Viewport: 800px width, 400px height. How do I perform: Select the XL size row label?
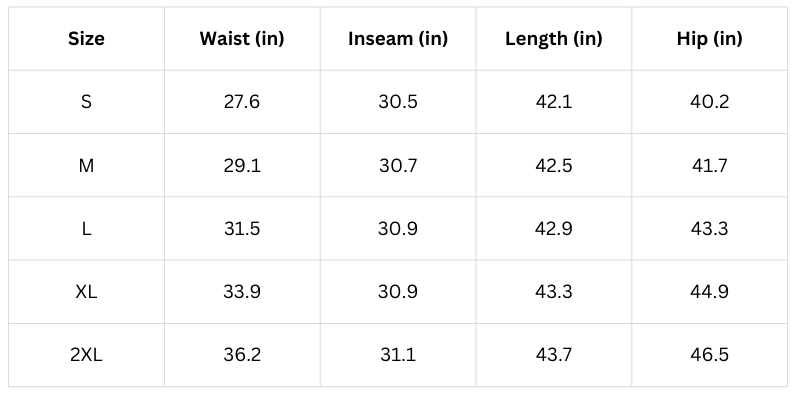(x=86, y=292)
